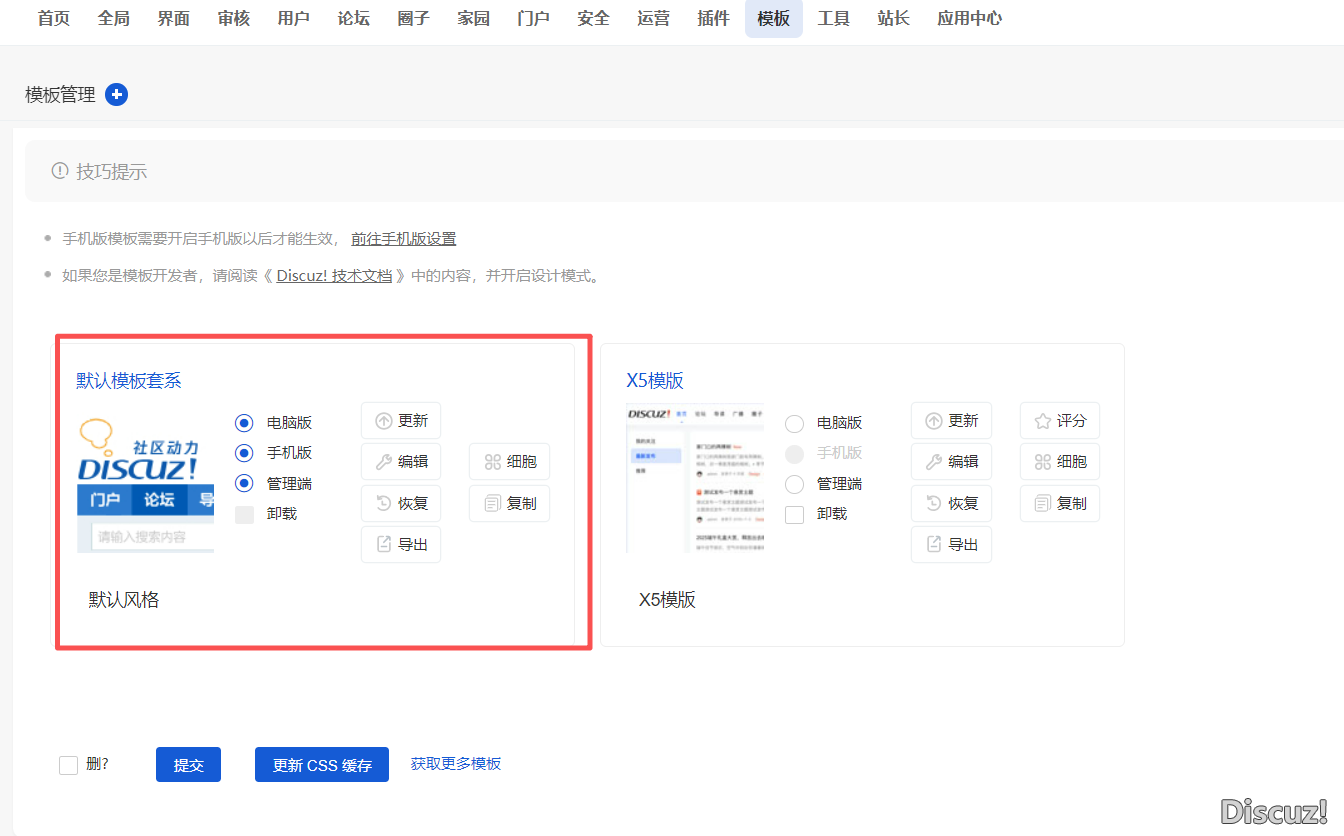
Task: Click 评分 for X5模版
Action: click(x=1060, y=421)
